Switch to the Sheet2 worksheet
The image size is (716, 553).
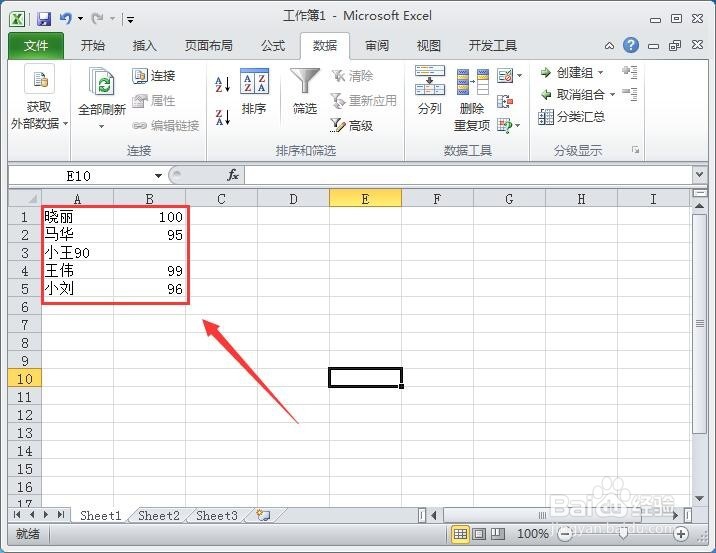point(158,516)
